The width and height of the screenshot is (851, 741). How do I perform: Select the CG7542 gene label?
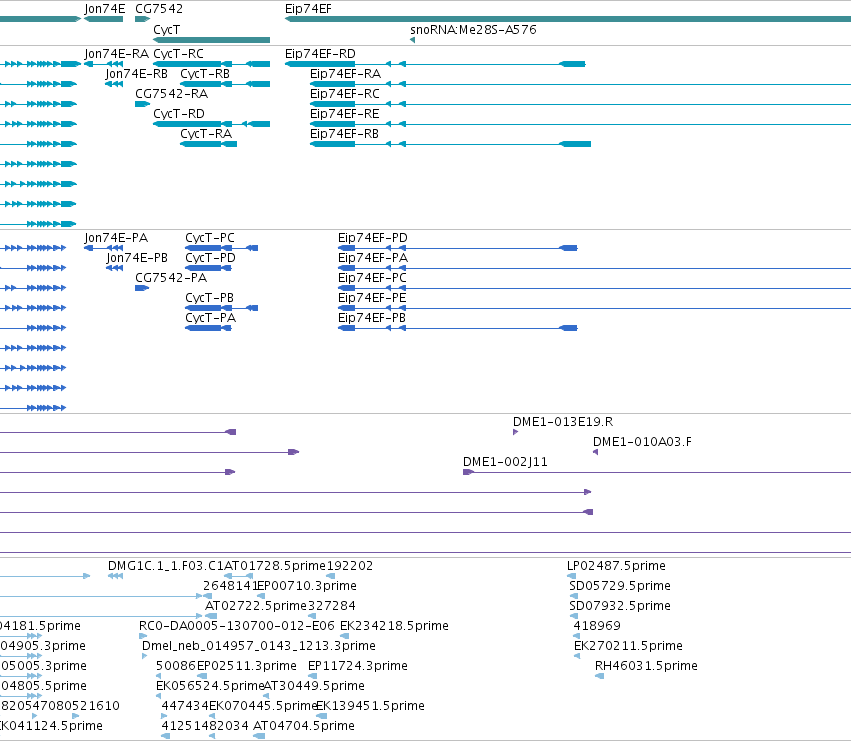tap(159, 9)
